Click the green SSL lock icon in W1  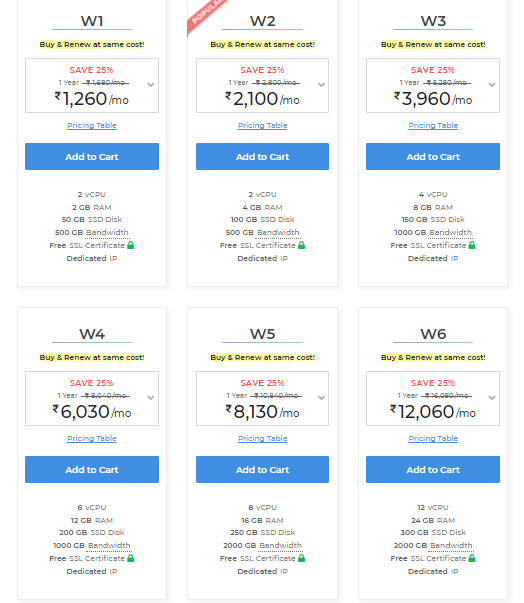(131, 245)
